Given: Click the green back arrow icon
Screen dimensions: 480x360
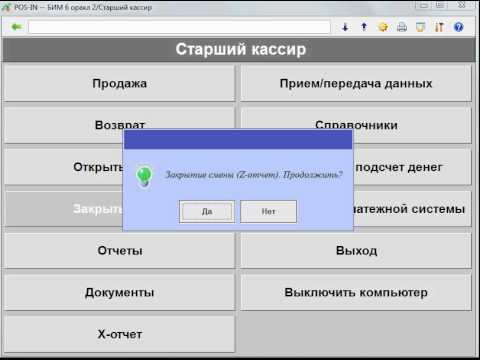Looking at the screenshot, I should tap(16, 27).
